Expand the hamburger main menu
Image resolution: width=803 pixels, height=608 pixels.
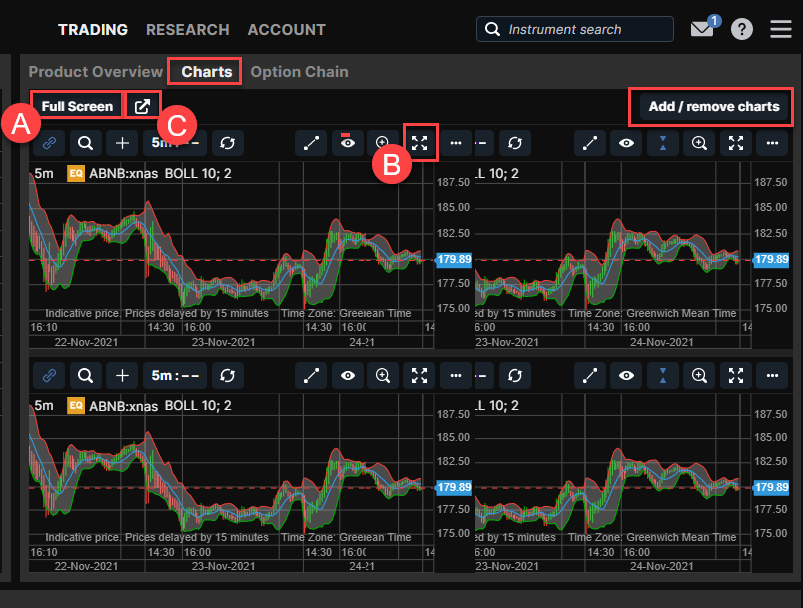(x=781, y=29)
